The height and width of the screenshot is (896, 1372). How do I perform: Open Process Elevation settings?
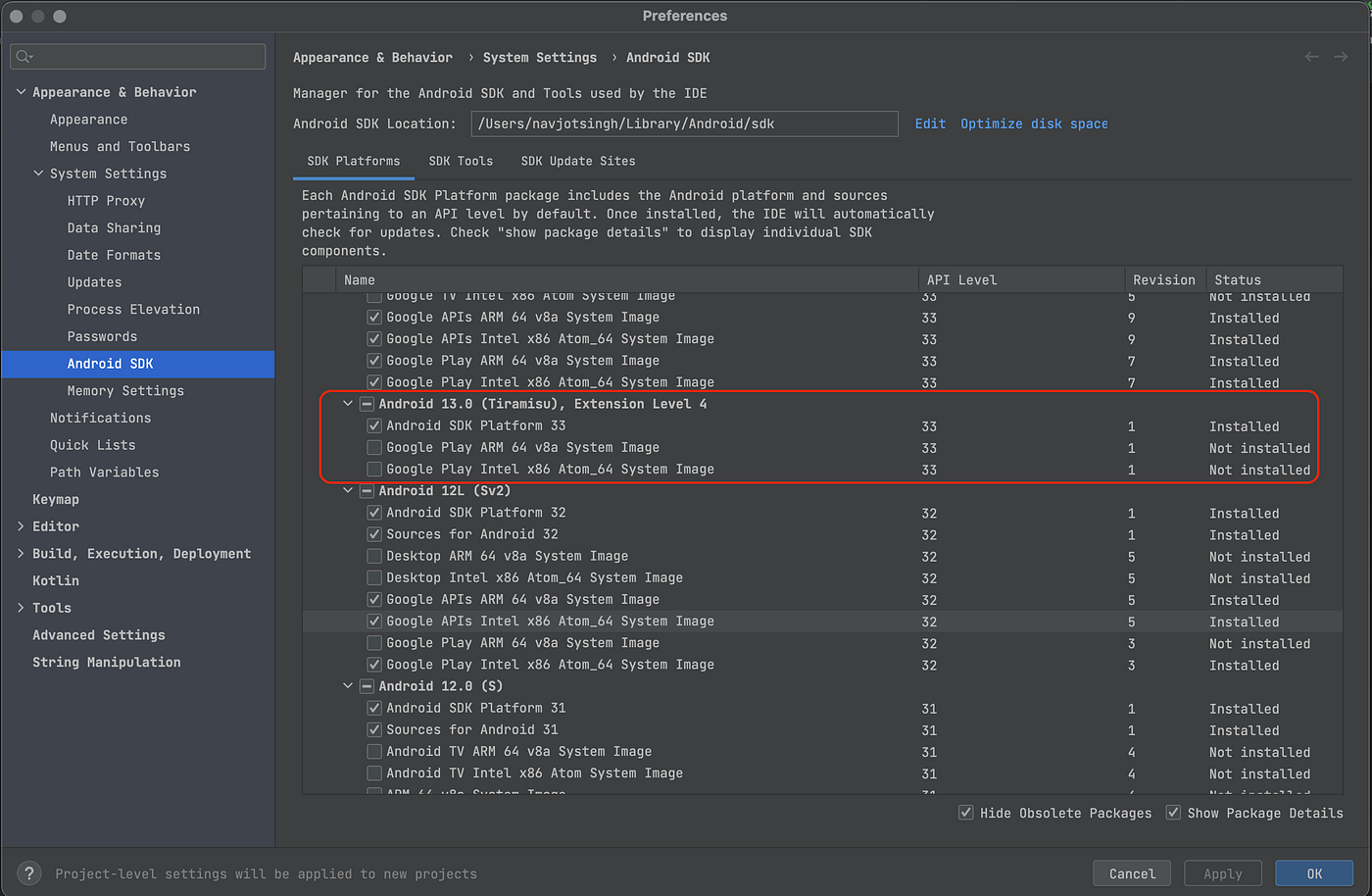[x=133, y=309]
